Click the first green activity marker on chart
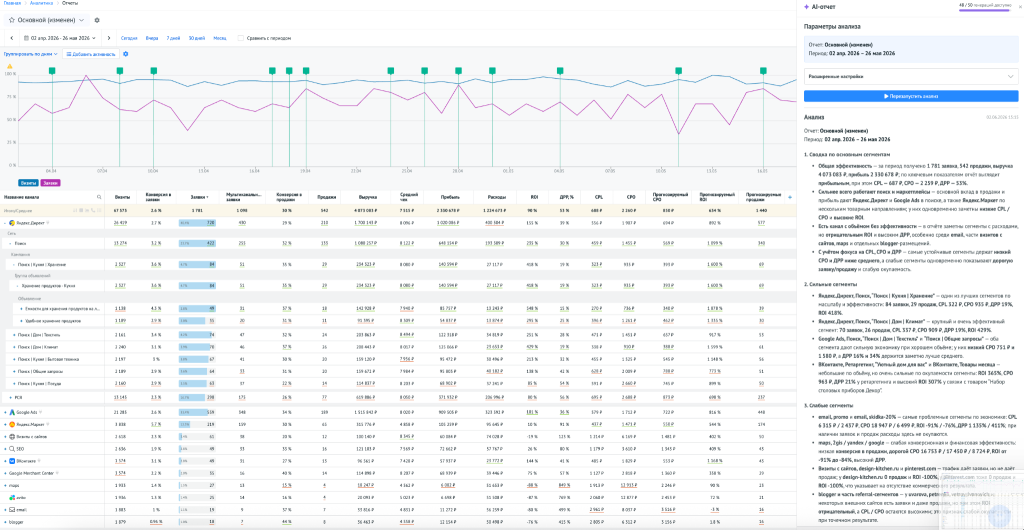This screenshot has height=530, width=1024. point(52,70)
